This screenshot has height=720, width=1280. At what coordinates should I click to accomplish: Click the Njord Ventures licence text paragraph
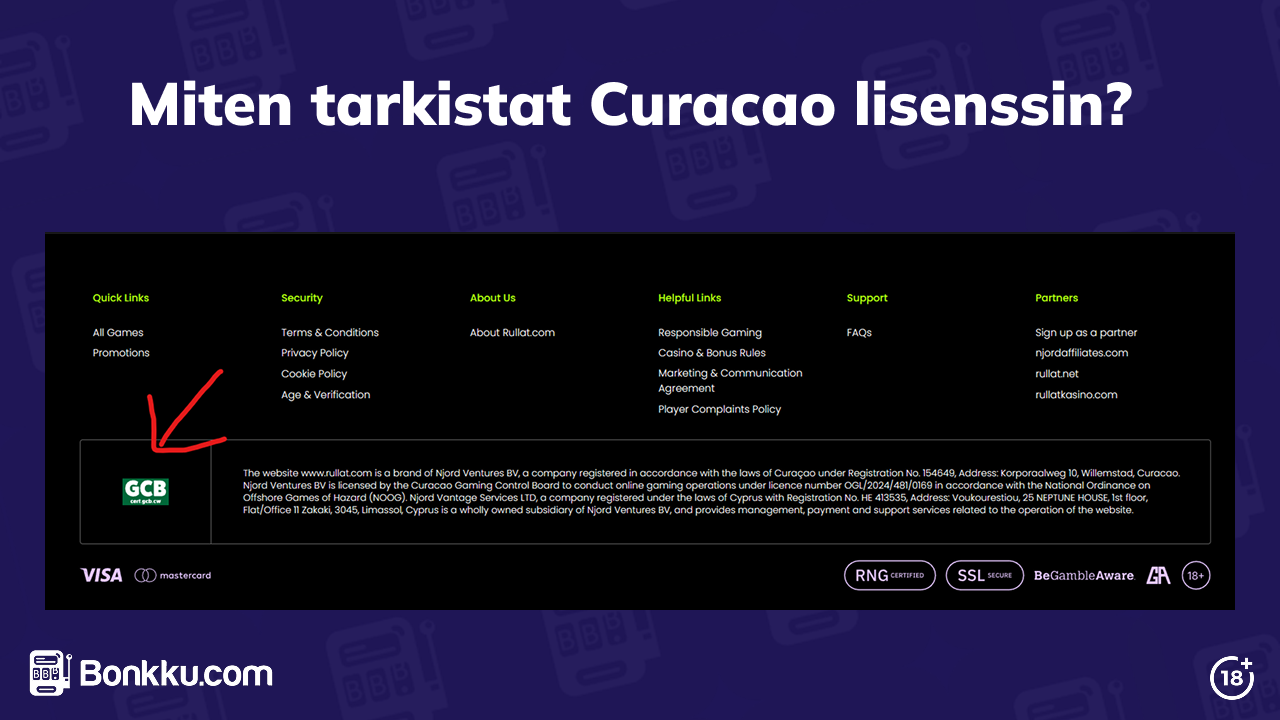tap(711, 491)
